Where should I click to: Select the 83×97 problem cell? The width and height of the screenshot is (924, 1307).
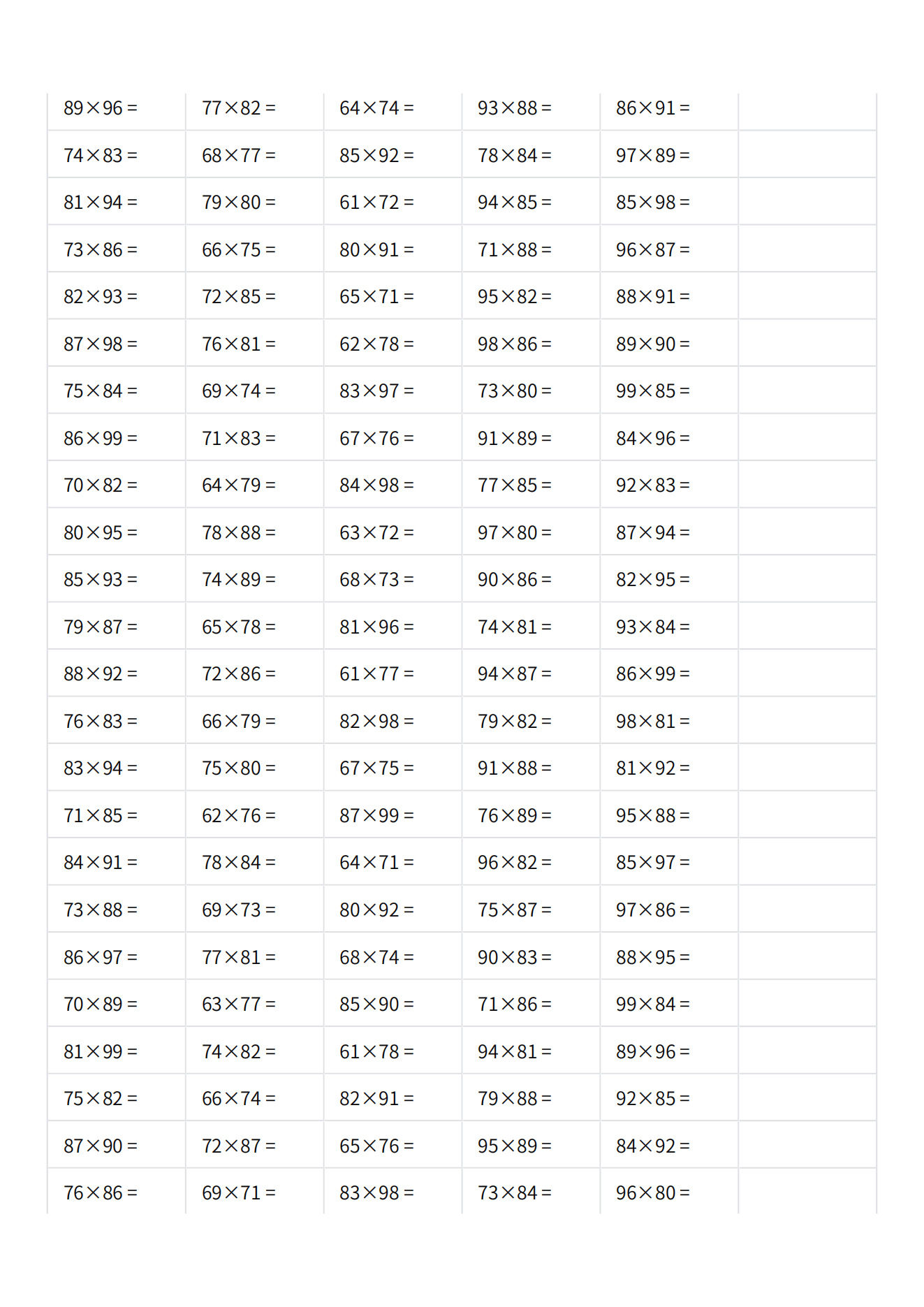(376, 391)
